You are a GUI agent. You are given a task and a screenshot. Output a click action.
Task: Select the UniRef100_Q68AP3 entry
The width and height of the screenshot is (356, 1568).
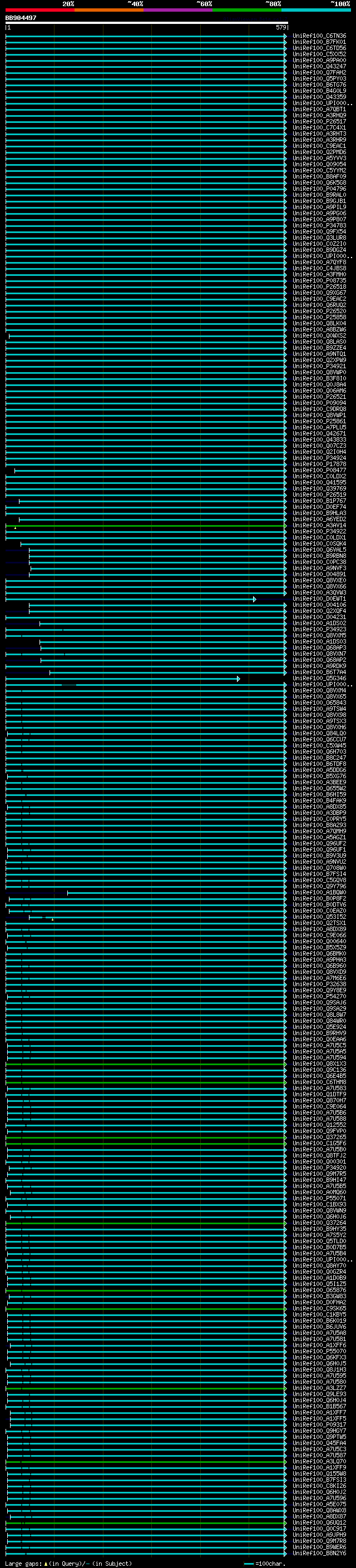click(319, 647)
